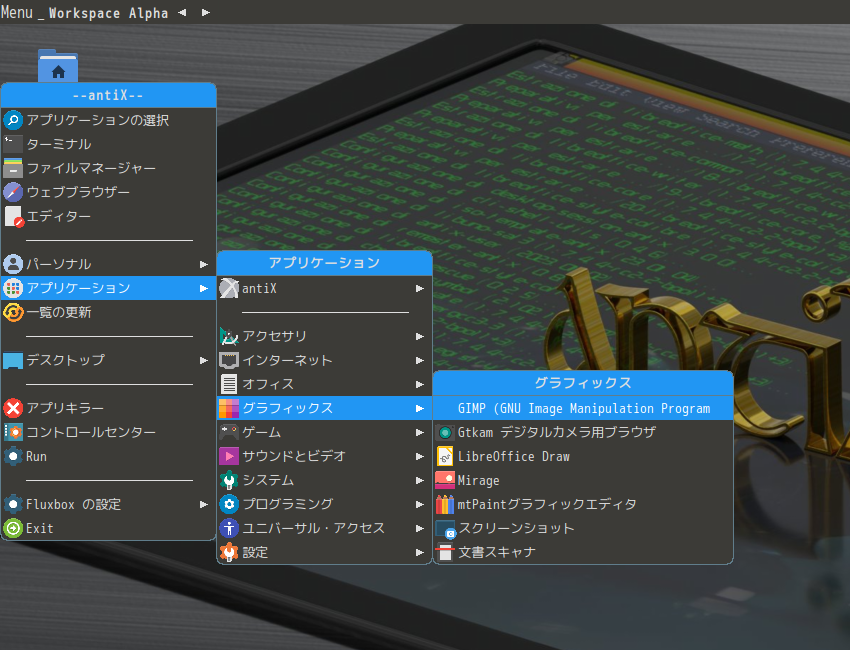
Task: Click the refresh icon beside 一覧の更新
Action: point(13,312)
